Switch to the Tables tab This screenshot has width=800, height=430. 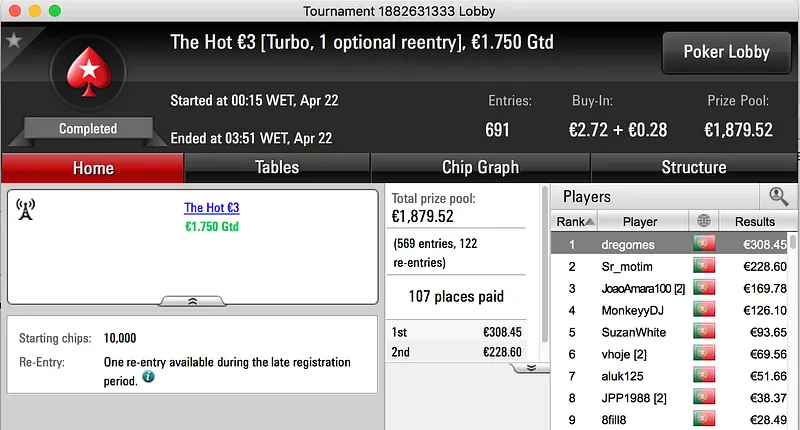pyautogui.click(x=277, y=167)
